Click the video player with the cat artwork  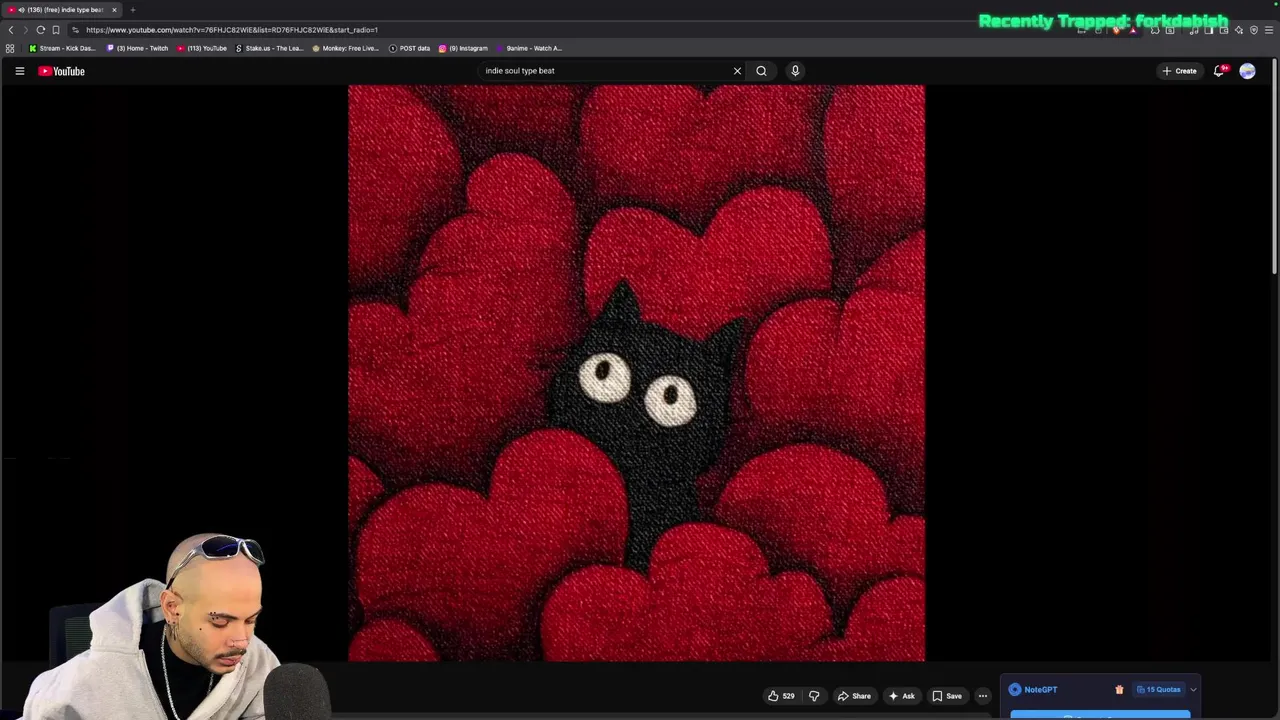click(x=636, y=373)
